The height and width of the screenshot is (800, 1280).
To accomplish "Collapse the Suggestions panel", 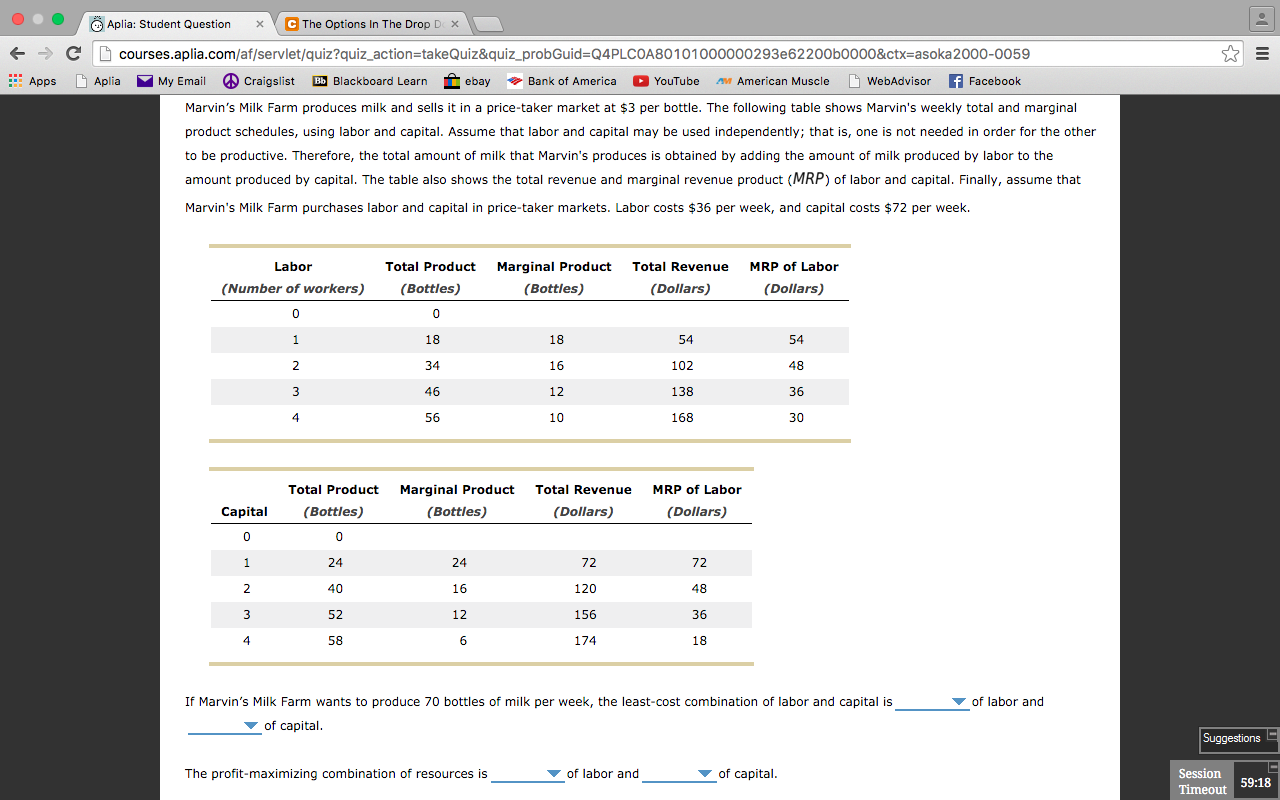I will pos(1272,734).
